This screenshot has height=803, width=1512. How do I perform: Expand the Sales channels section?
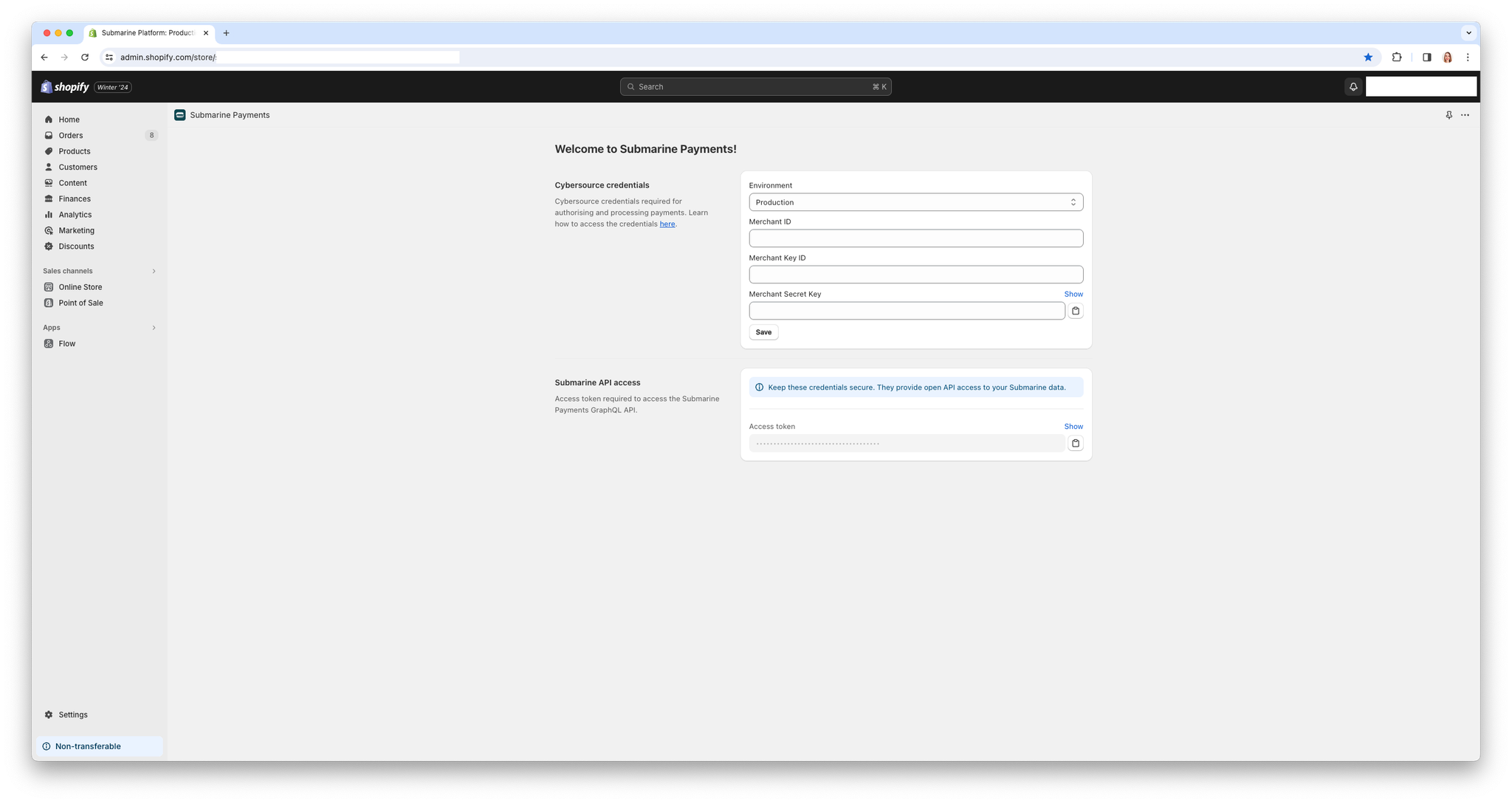pyautogui.click(x=154, y=271)
